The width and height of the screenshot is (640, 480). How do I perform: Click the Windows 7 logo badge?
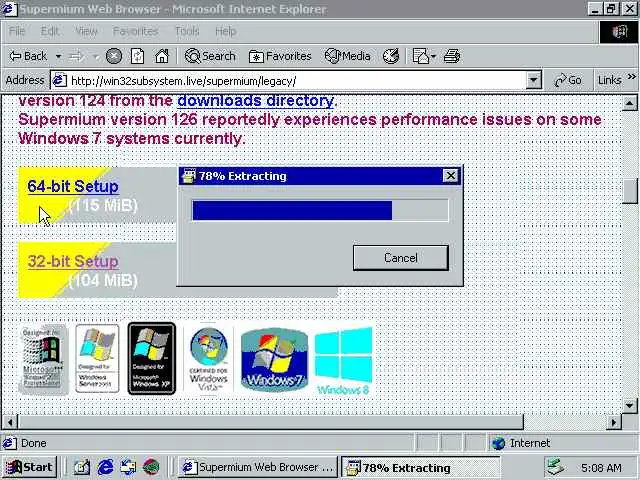(x=274, y=360)
